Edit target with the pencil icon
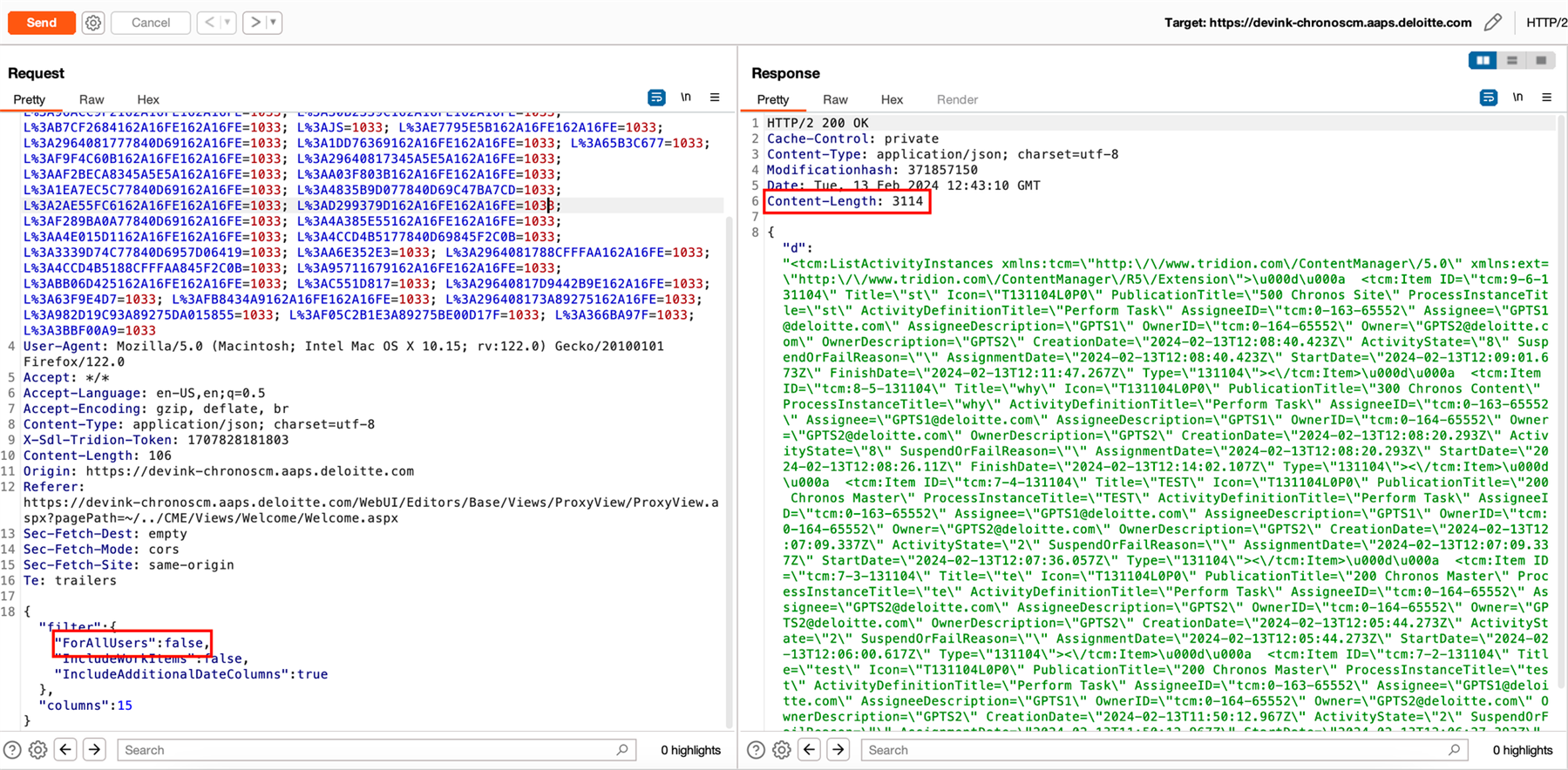 click(x=1493, y=23)
